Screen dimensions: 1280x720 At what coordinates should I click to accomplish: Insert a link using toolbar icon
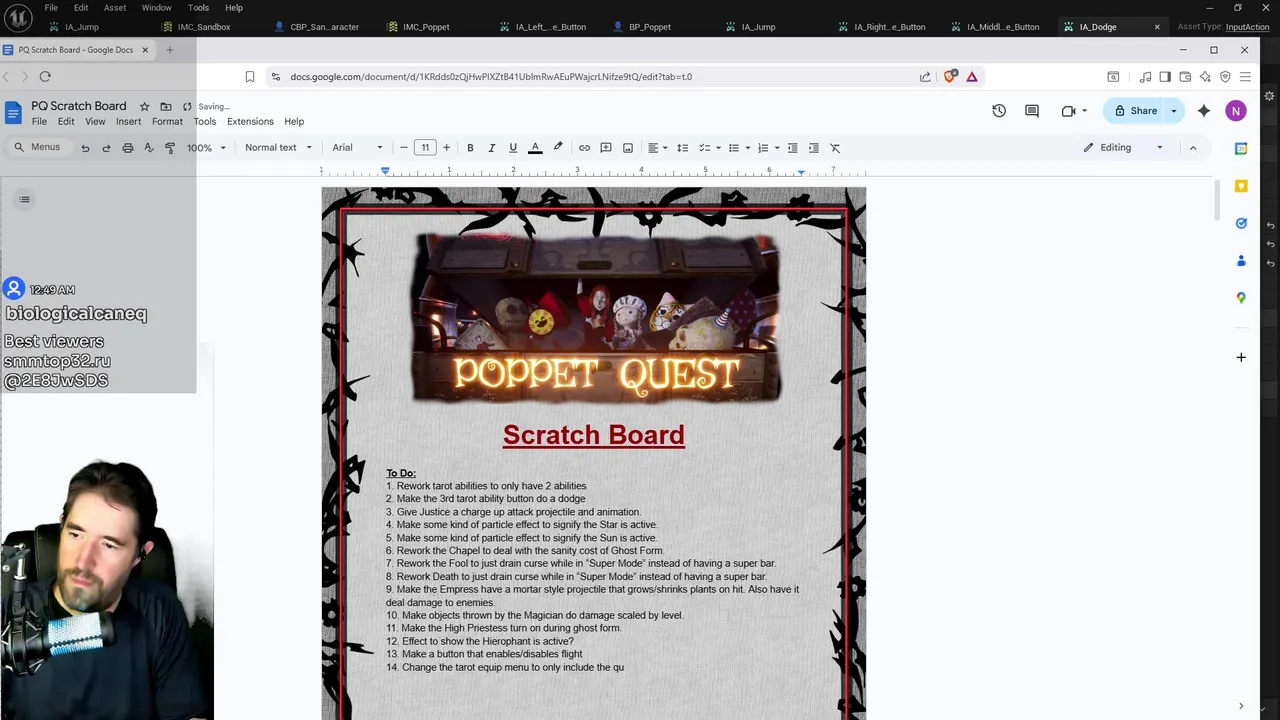tap(584, 148)
